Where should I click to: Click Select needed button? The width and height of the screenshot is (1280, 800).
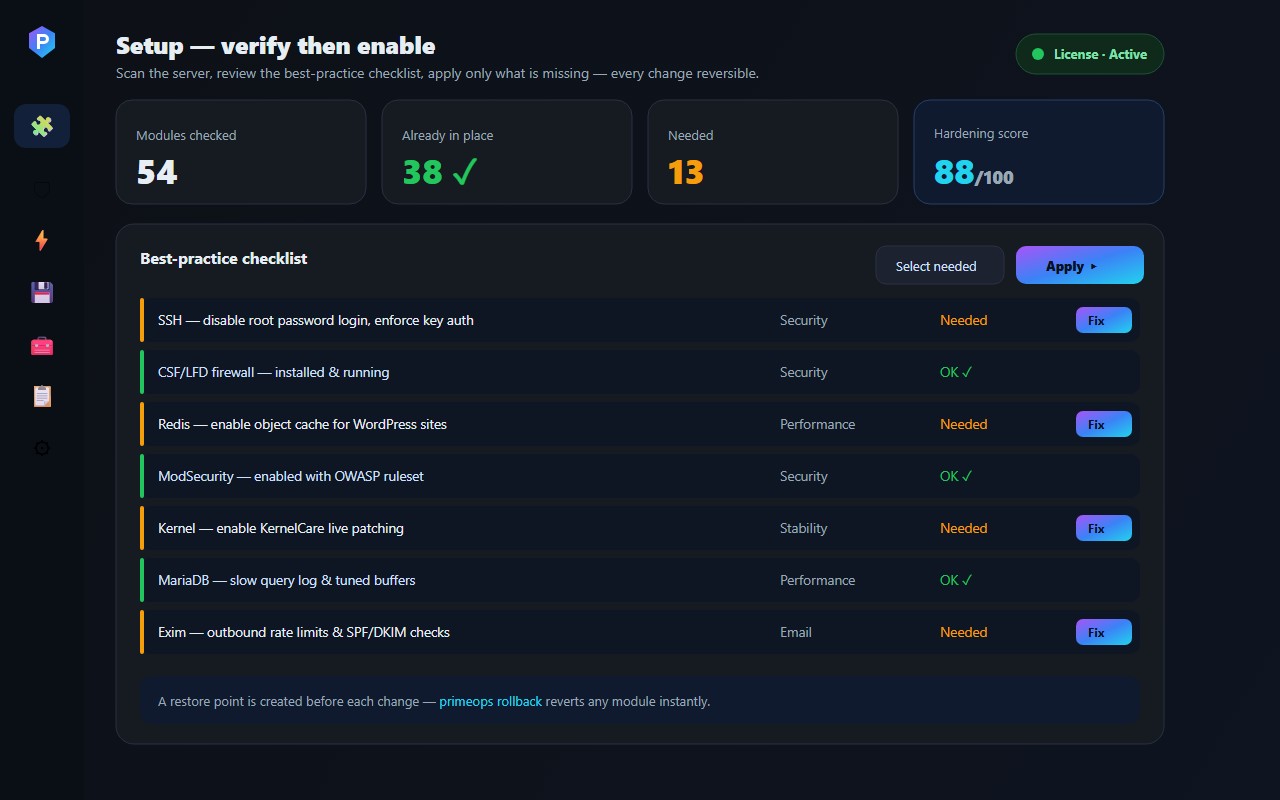pos(940,266)
